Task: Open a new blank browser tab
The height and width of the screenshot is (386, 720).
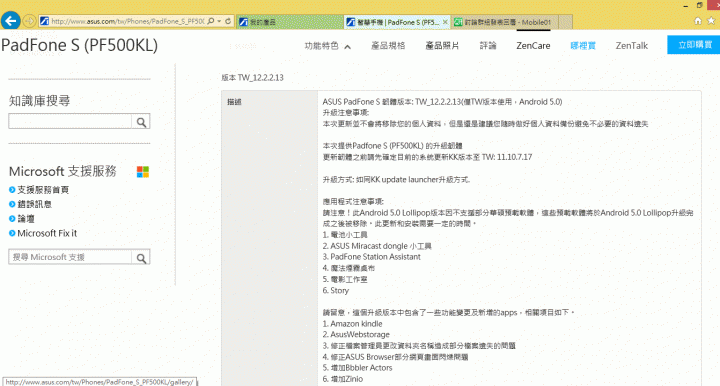Action: click(566, 22)
